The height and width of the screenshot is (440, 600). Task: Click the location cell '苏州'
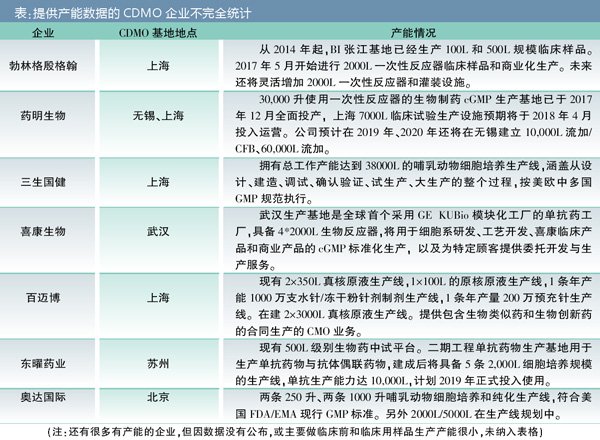pos(158,363)
